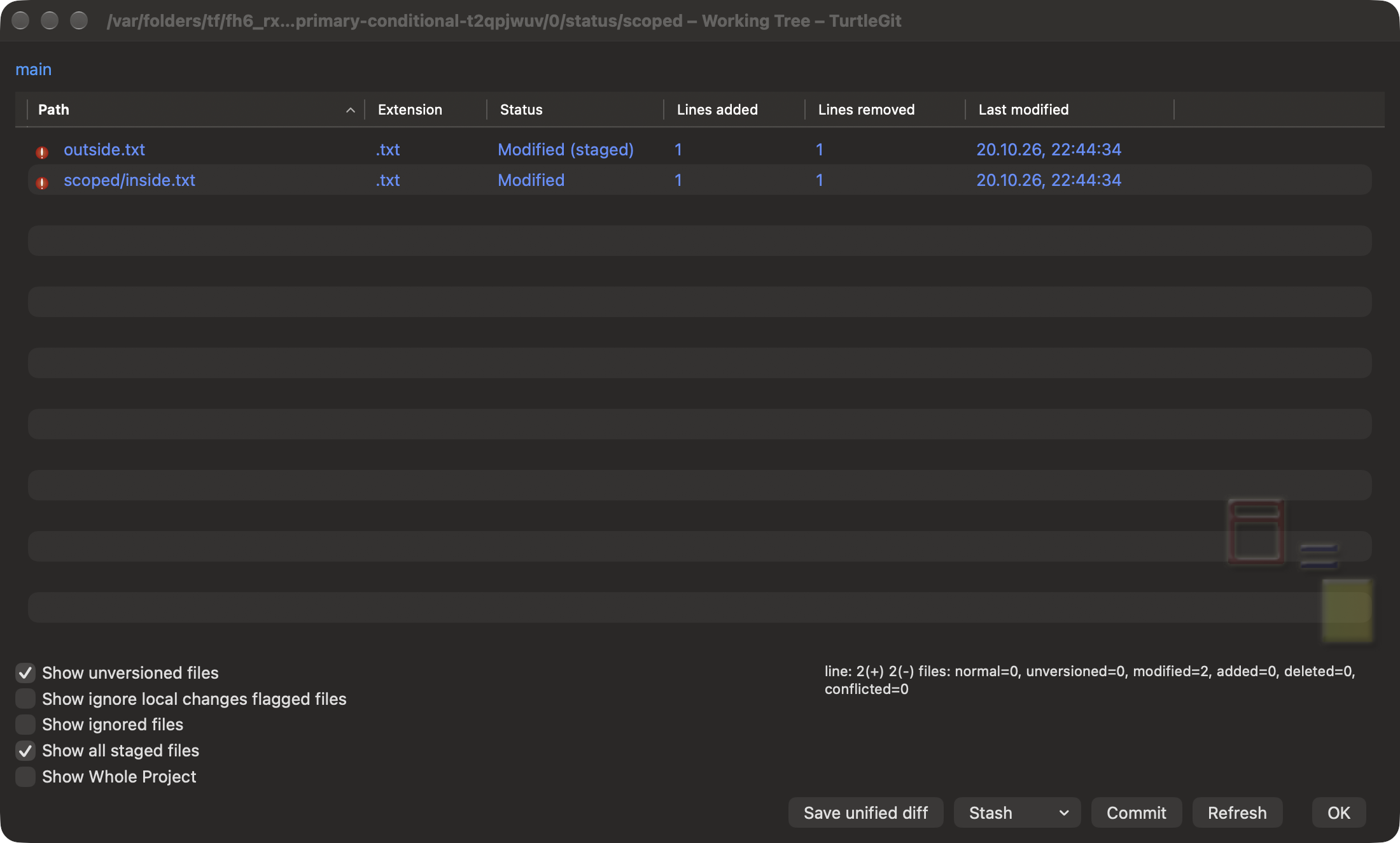Confirm with the OK button
This screenshot has width=1400, height=843.
point(1338,812)
